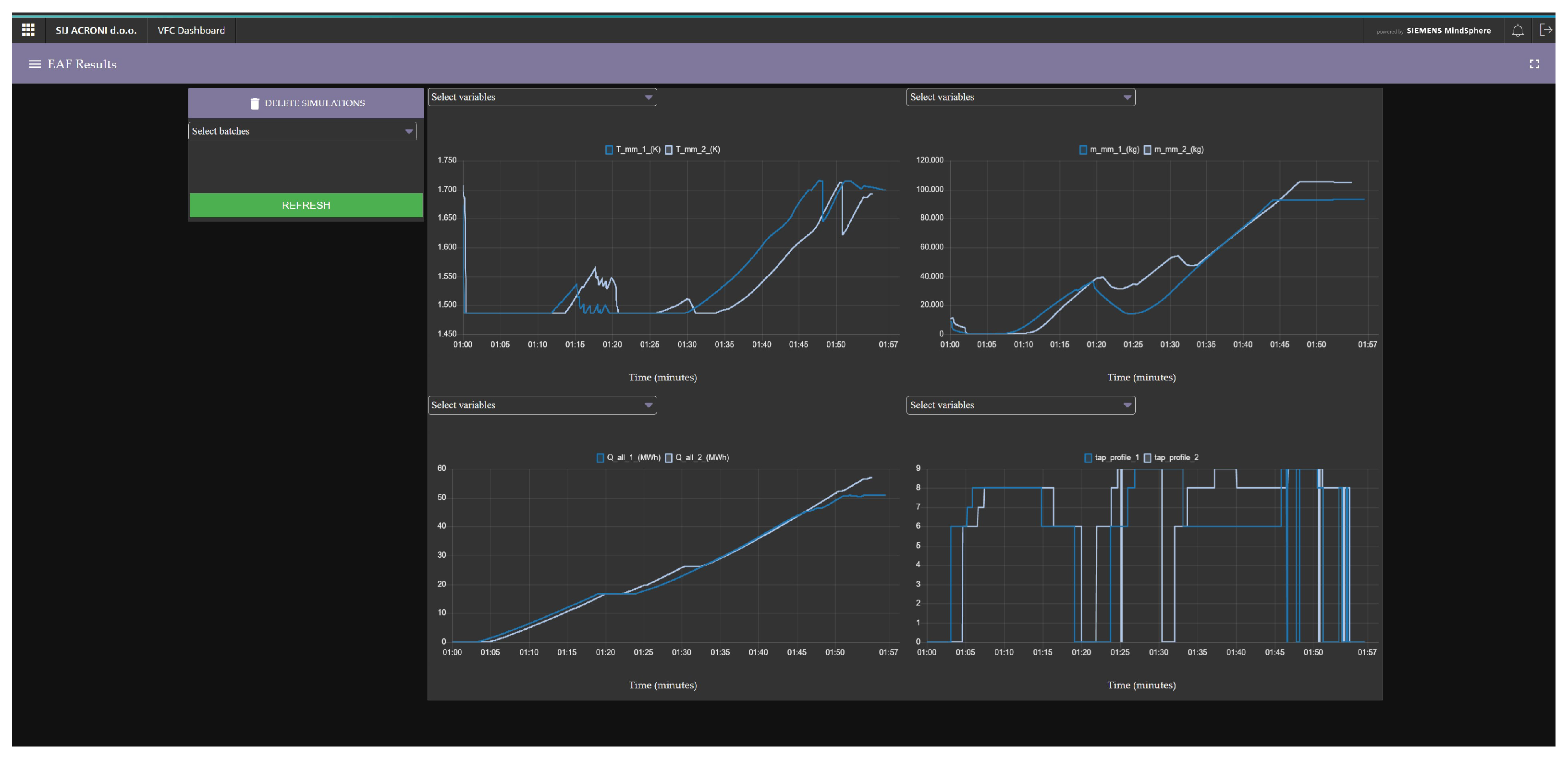Click the logout icon in top bar
The width and height of the screenshot is (1568, 759).
pyautogui.click(x=1545, y=30)
